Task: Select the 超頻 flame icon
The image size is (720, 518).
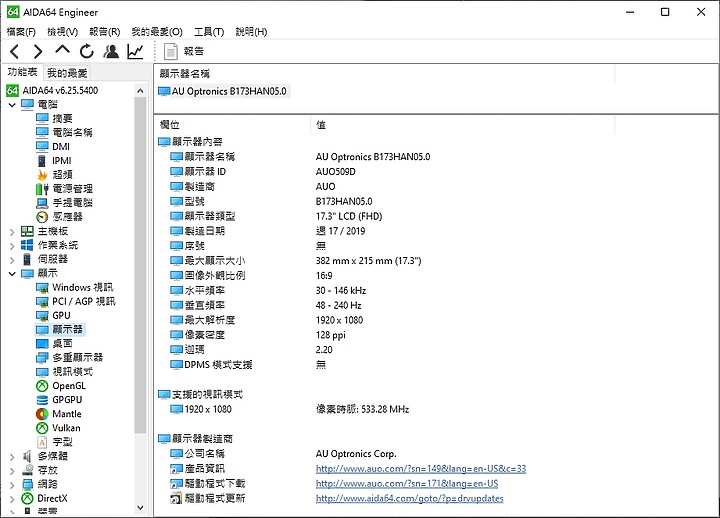Action: click(42, 175)
